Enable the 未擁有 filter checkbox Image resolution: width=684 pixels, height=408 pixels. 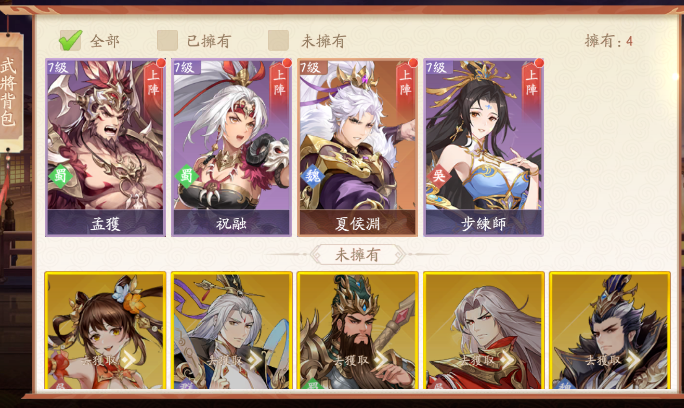tap(278, 41)
